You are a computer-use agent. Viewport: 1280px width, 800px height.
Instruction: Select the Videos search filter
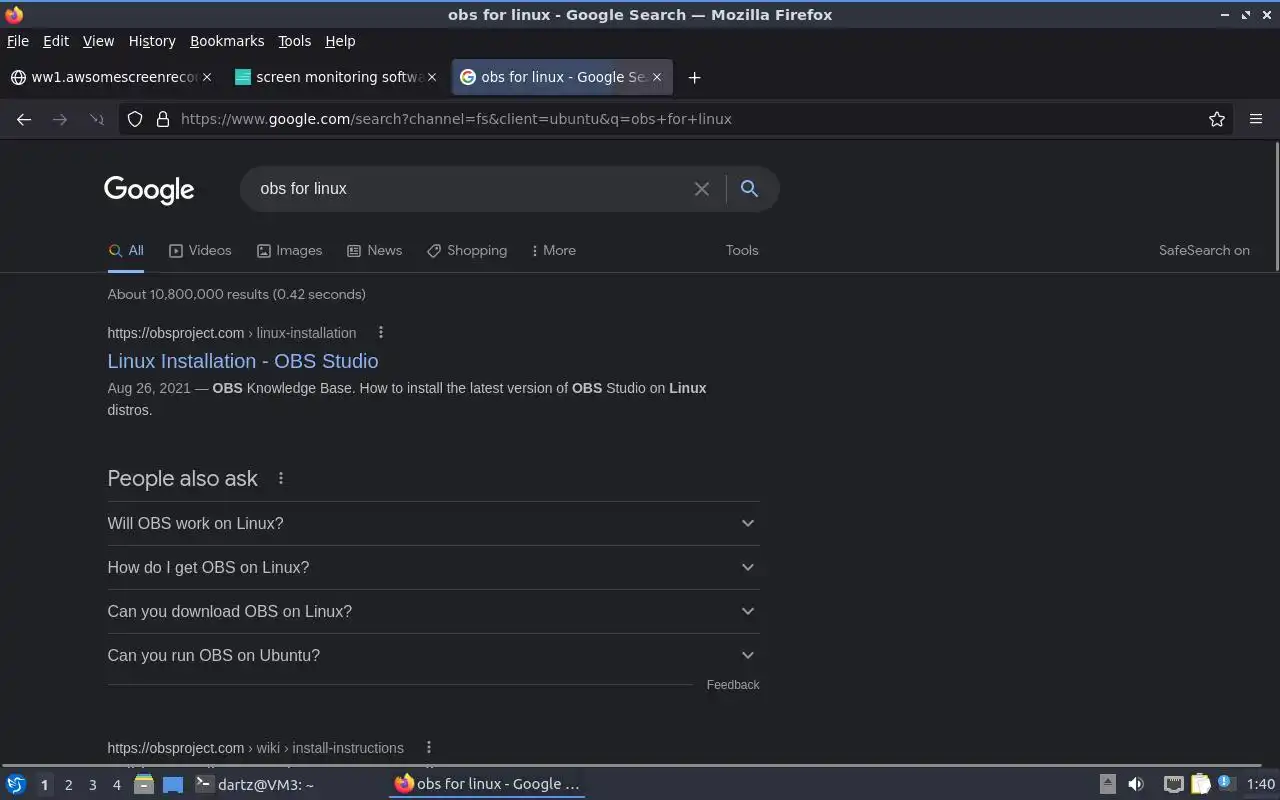coord(200,250)
